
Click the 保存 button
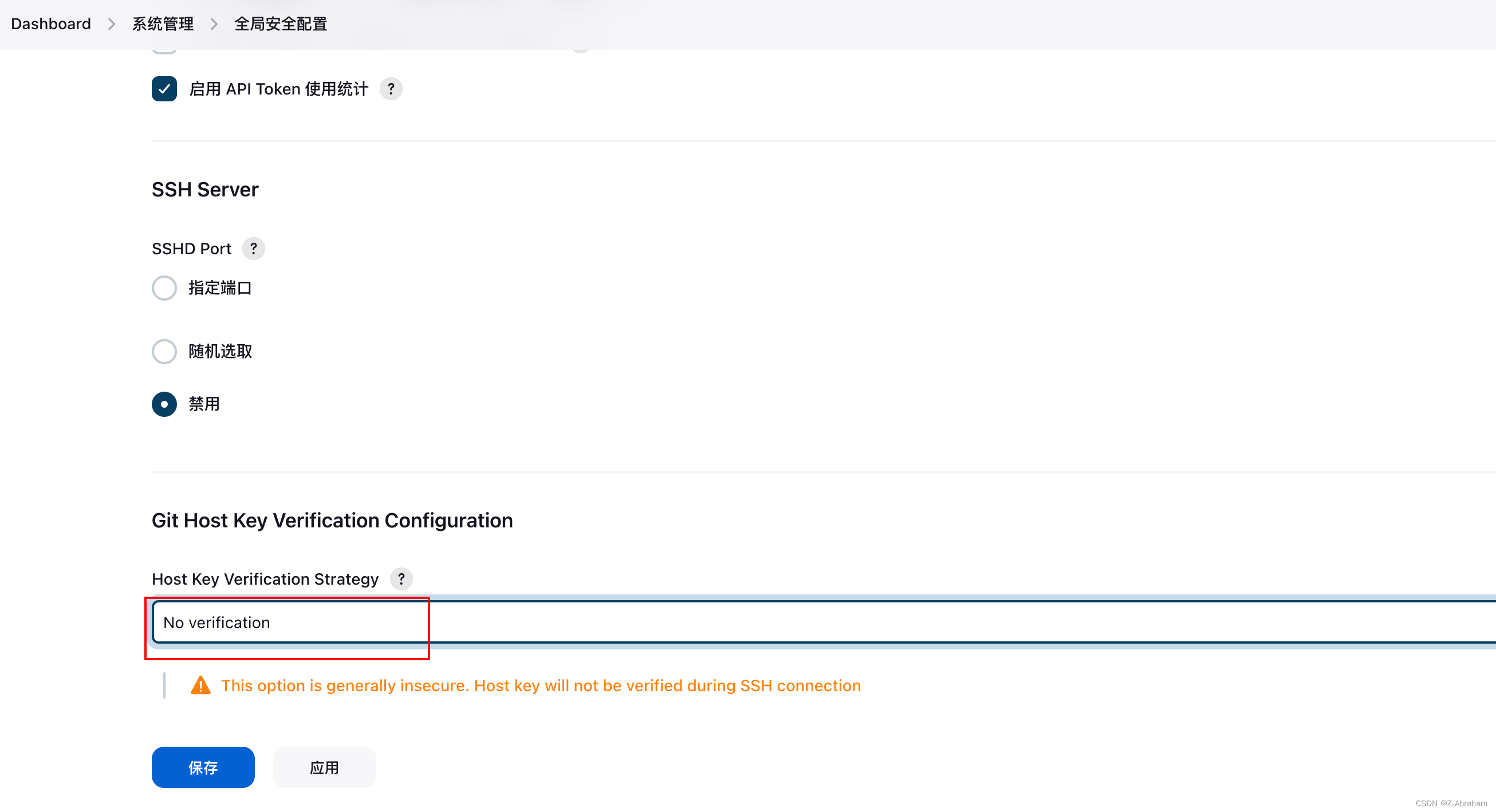[x=203, y=767]
